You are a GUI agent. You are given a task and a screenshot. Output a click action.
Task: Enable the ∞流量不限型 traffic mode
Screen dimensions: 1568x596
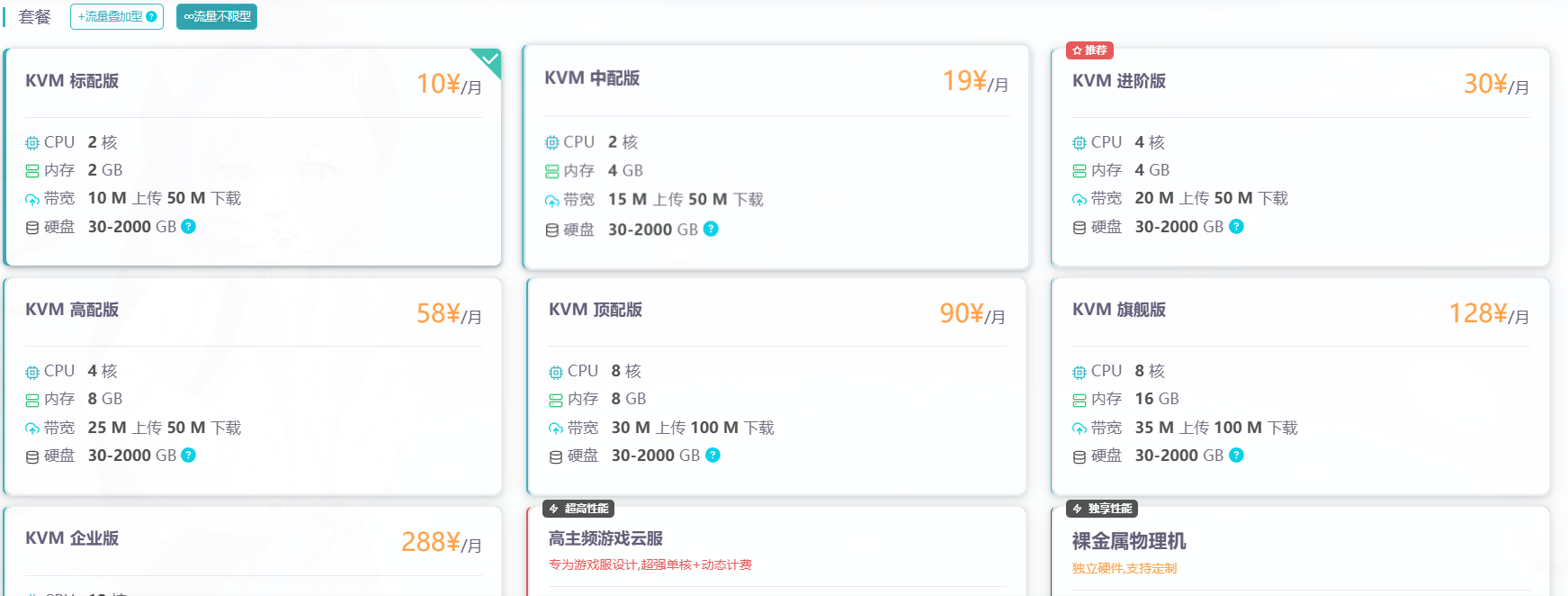216,16
